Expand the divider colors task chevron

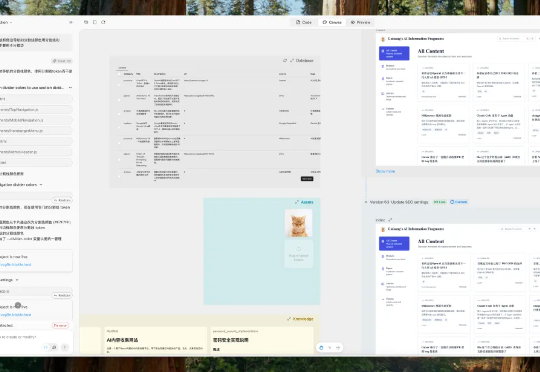point(70,88)
